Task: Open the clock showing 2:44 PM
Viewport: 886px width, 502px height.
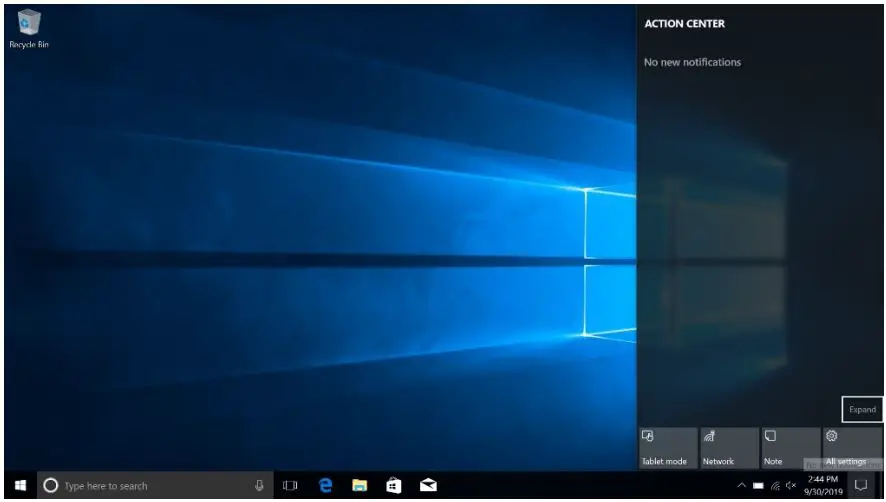Action: pyautogui.click(x=823, y=485)
